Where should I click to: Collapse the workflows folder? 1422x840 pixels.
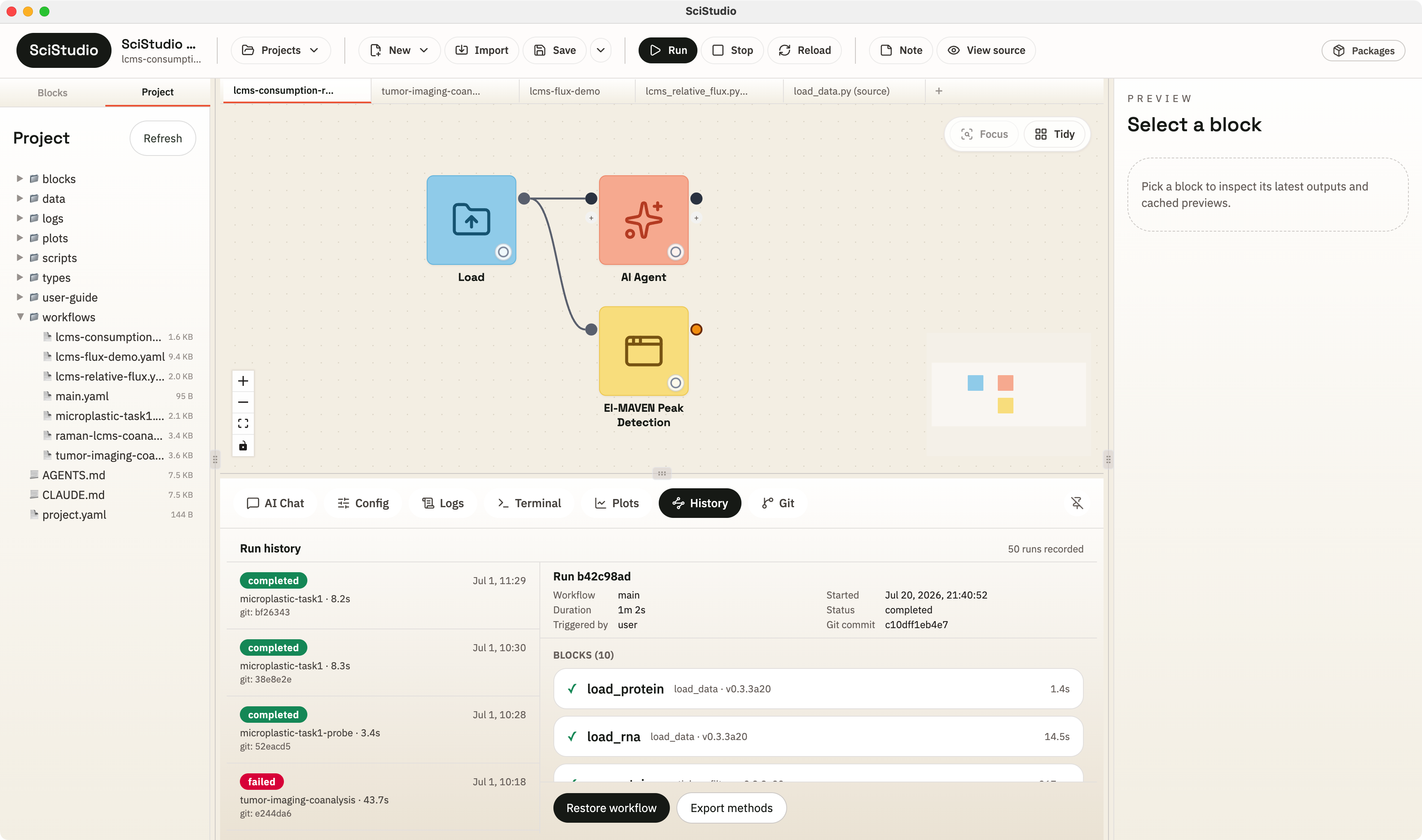tap(20, 317)
